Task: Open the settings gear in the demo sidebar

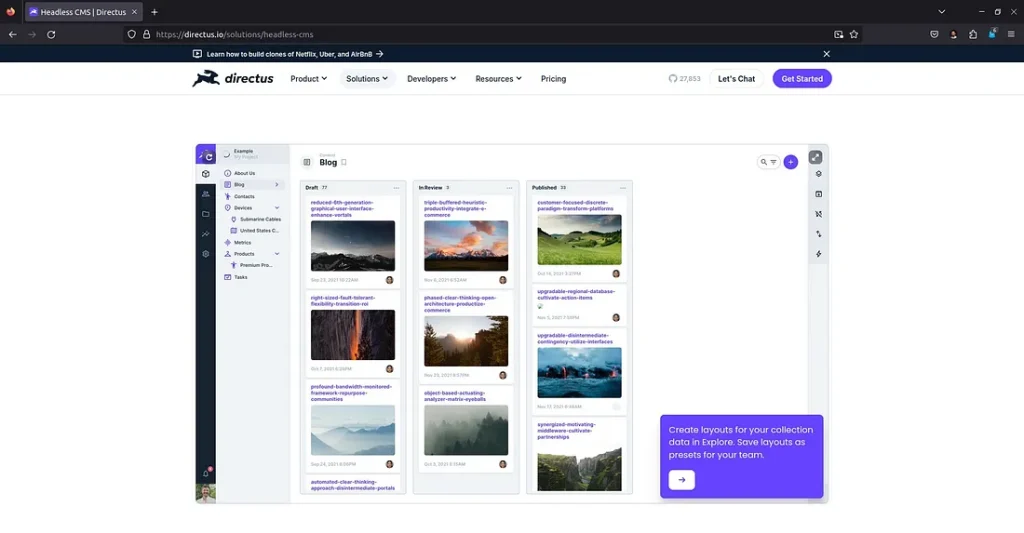Action: tap(205, 254)
